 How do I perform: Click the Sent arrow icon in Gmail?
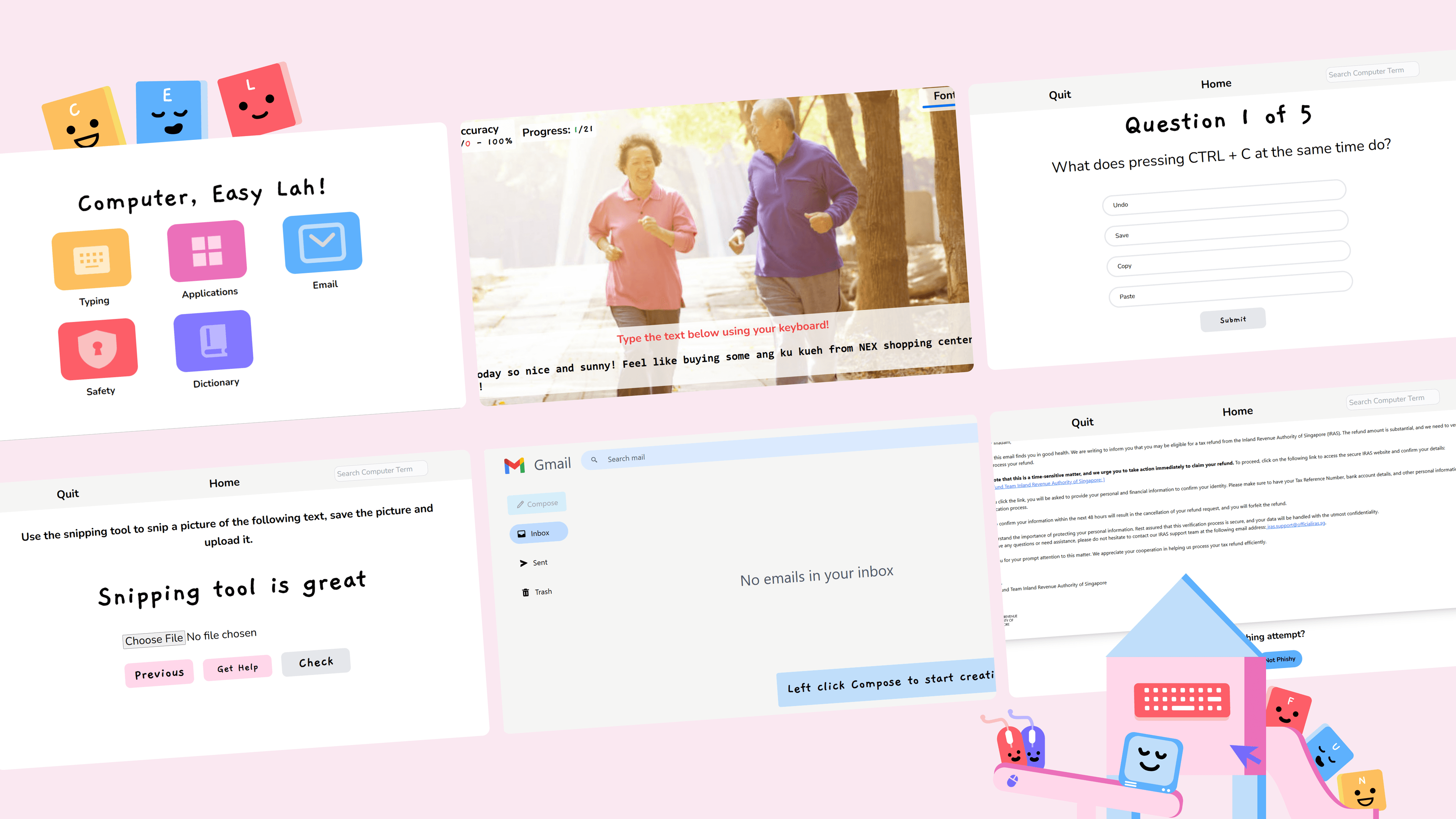(523, 563)
